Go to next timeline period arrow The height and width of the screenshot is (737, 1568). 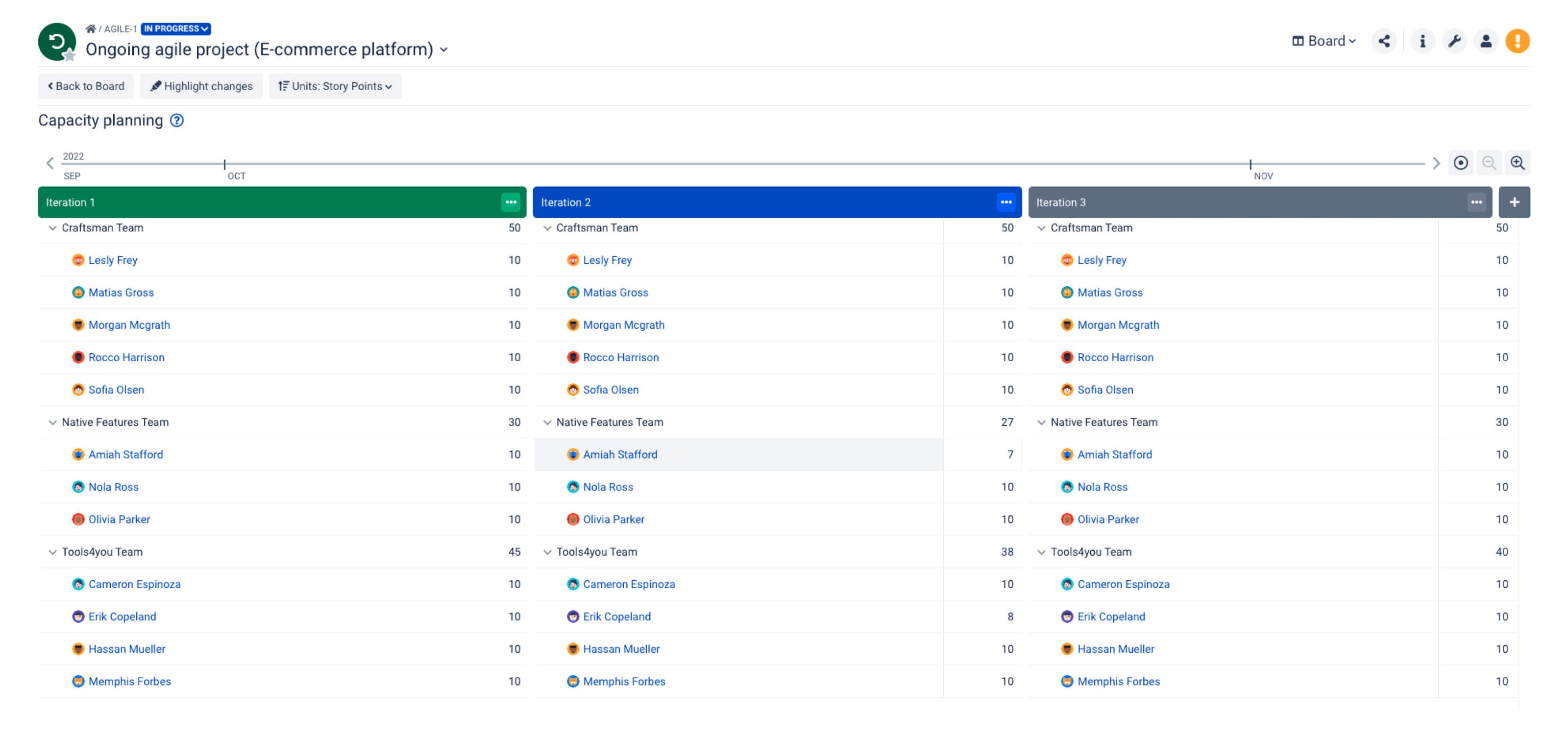point(1436,163)
